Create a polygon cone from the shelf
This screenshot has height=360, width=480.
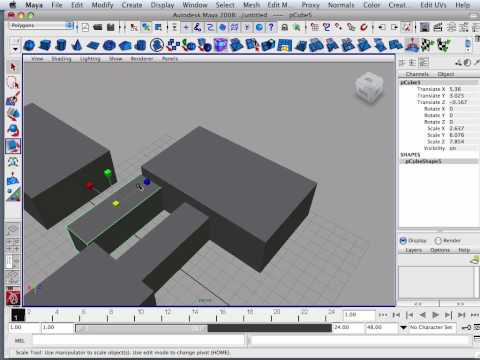(x=77, y=45)
